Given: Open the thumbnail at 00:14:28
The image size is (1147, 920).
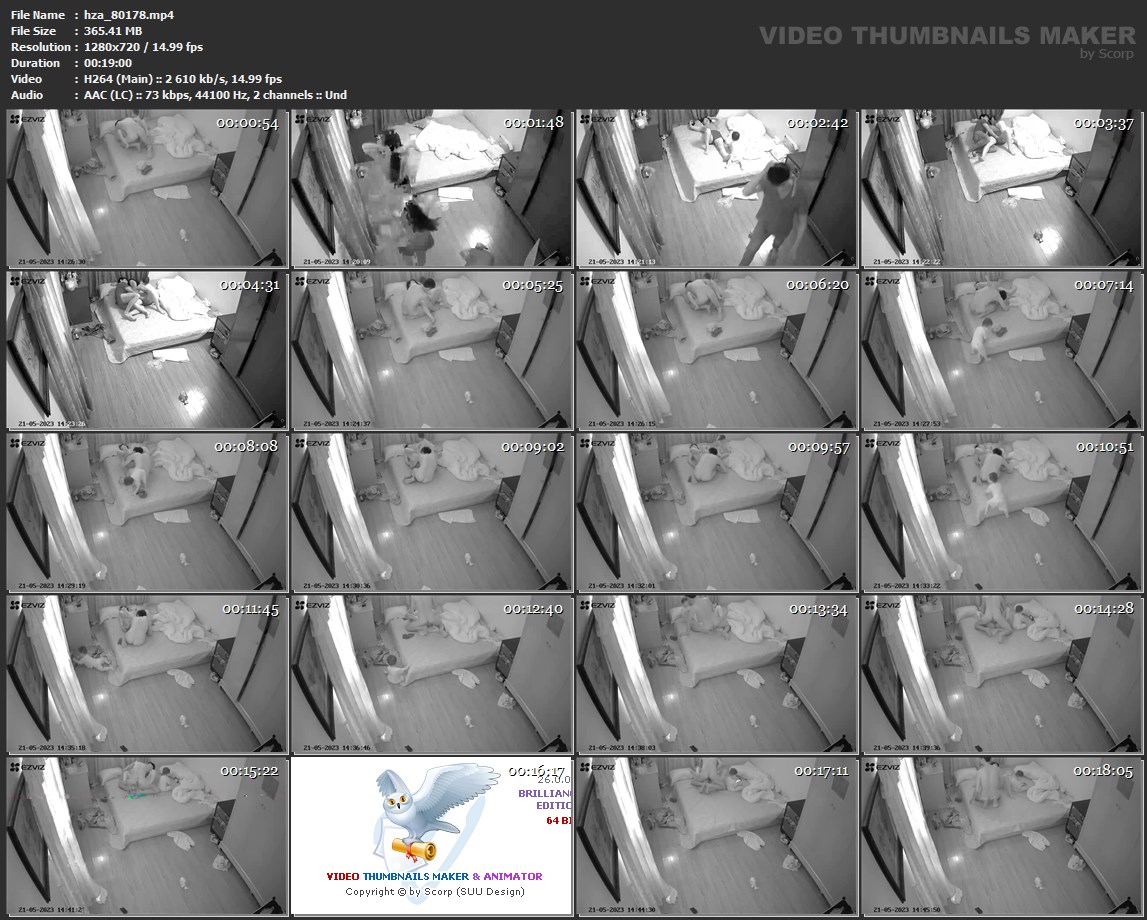Looking at the screenshot, I should tap(1001, 674).
